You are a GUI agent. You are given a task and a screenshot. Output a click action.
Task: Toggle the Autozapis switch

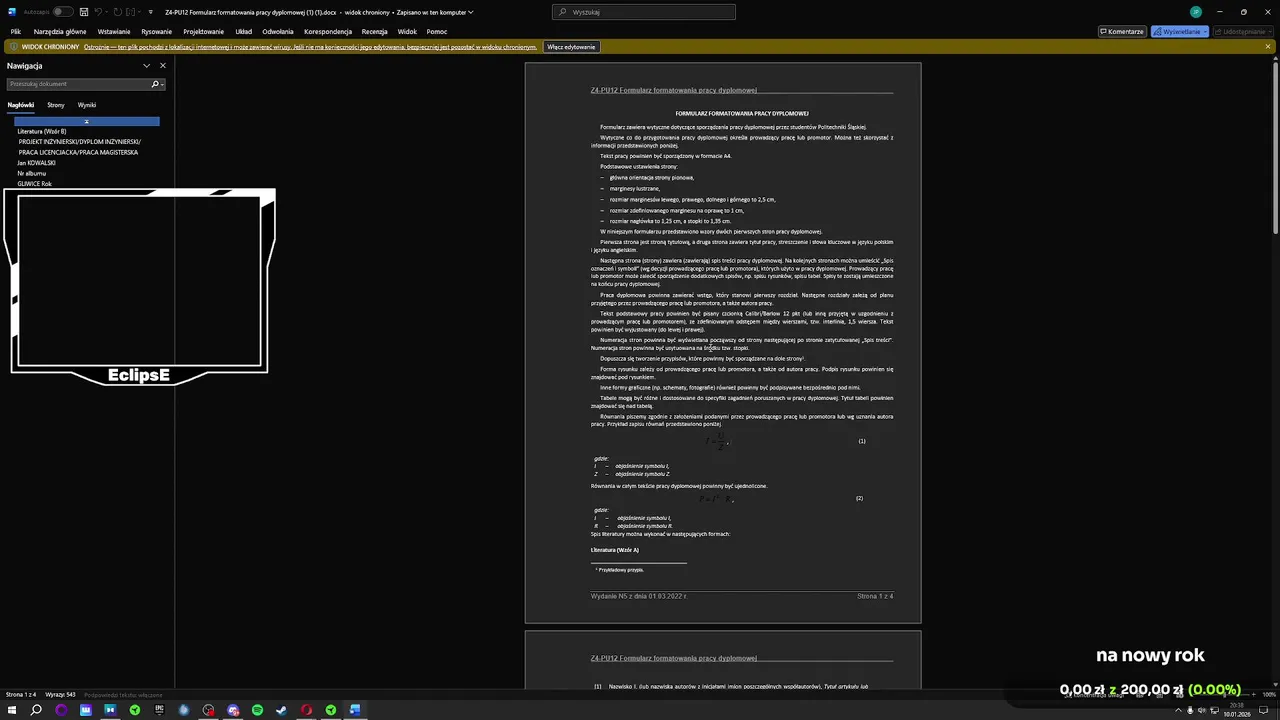62,12
